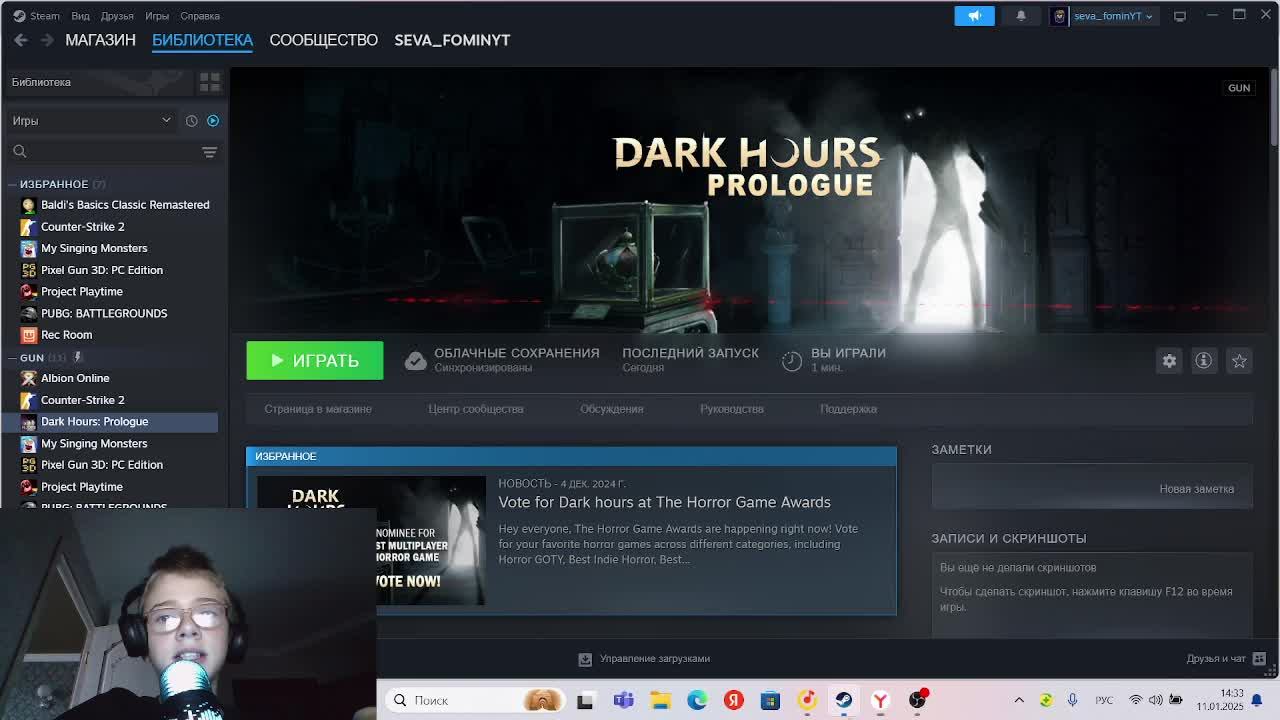Open Yandex Music from taskbar
Viewport: 1280px width, 720px height.
click(807, 700)
